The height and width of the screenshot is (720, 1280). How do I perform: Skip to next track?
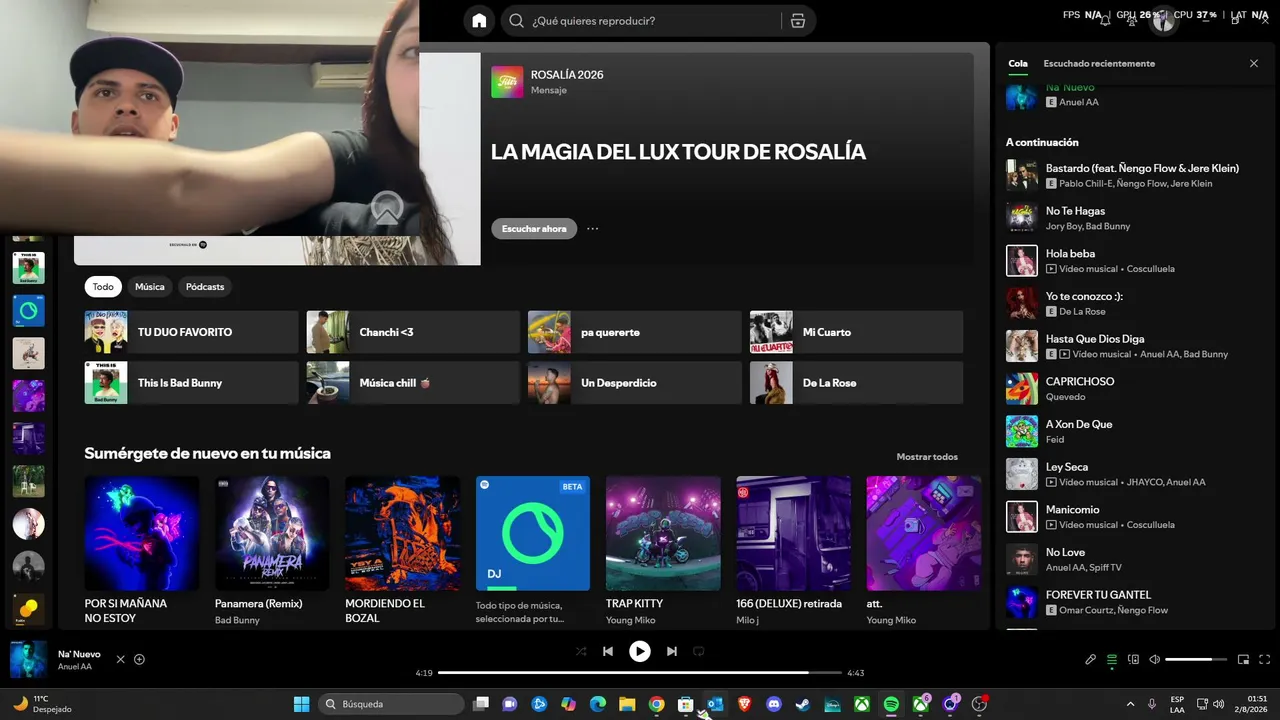672,651
